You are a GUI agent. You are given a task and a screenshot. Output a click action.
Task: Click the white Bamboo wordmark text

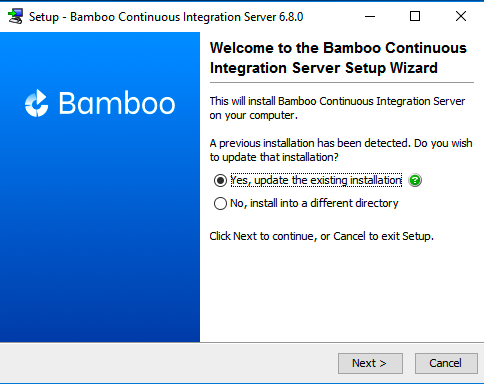pyautogui.click(x=117, y=103)
